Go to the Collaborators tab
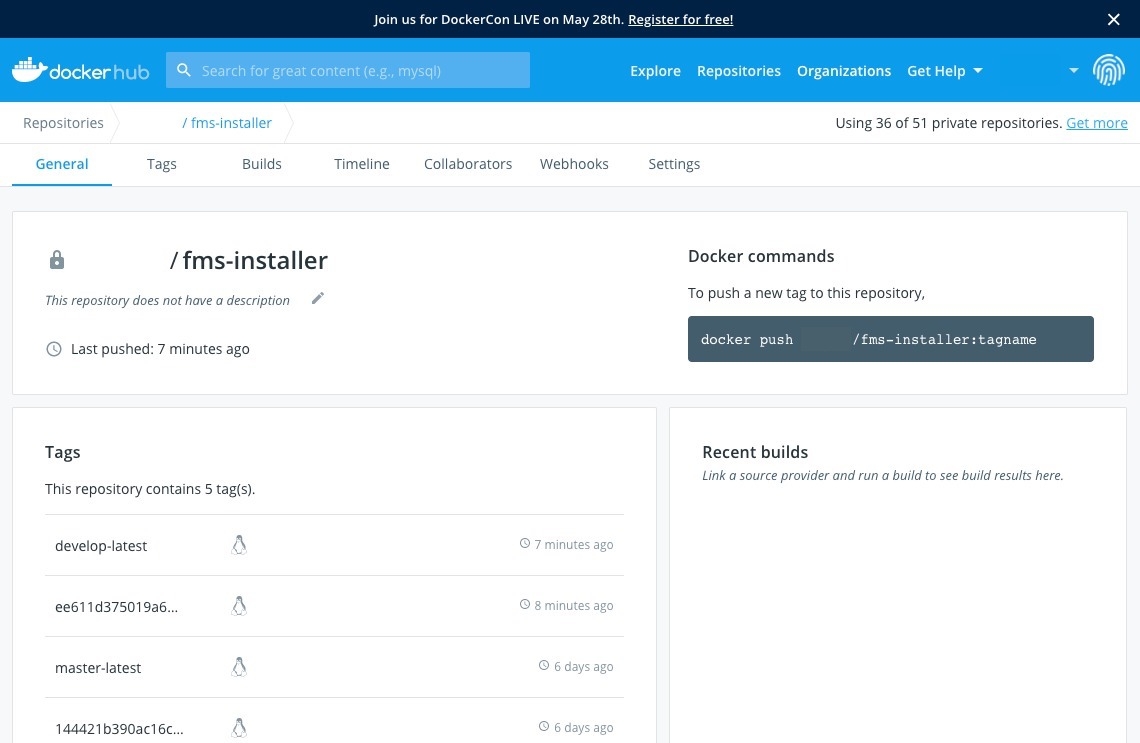The height and width of the screenshot is (743, 1140). click(x=468, y=164)
